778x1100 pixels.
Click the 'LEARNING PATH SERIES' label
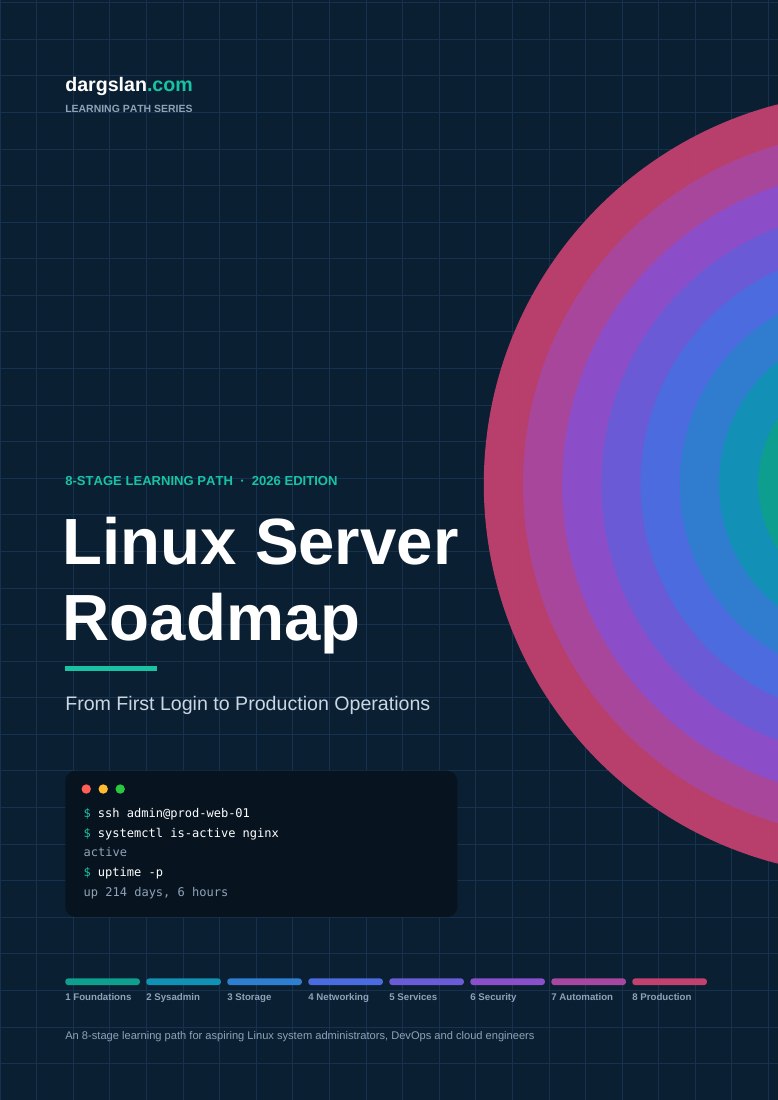click(128, 109)
